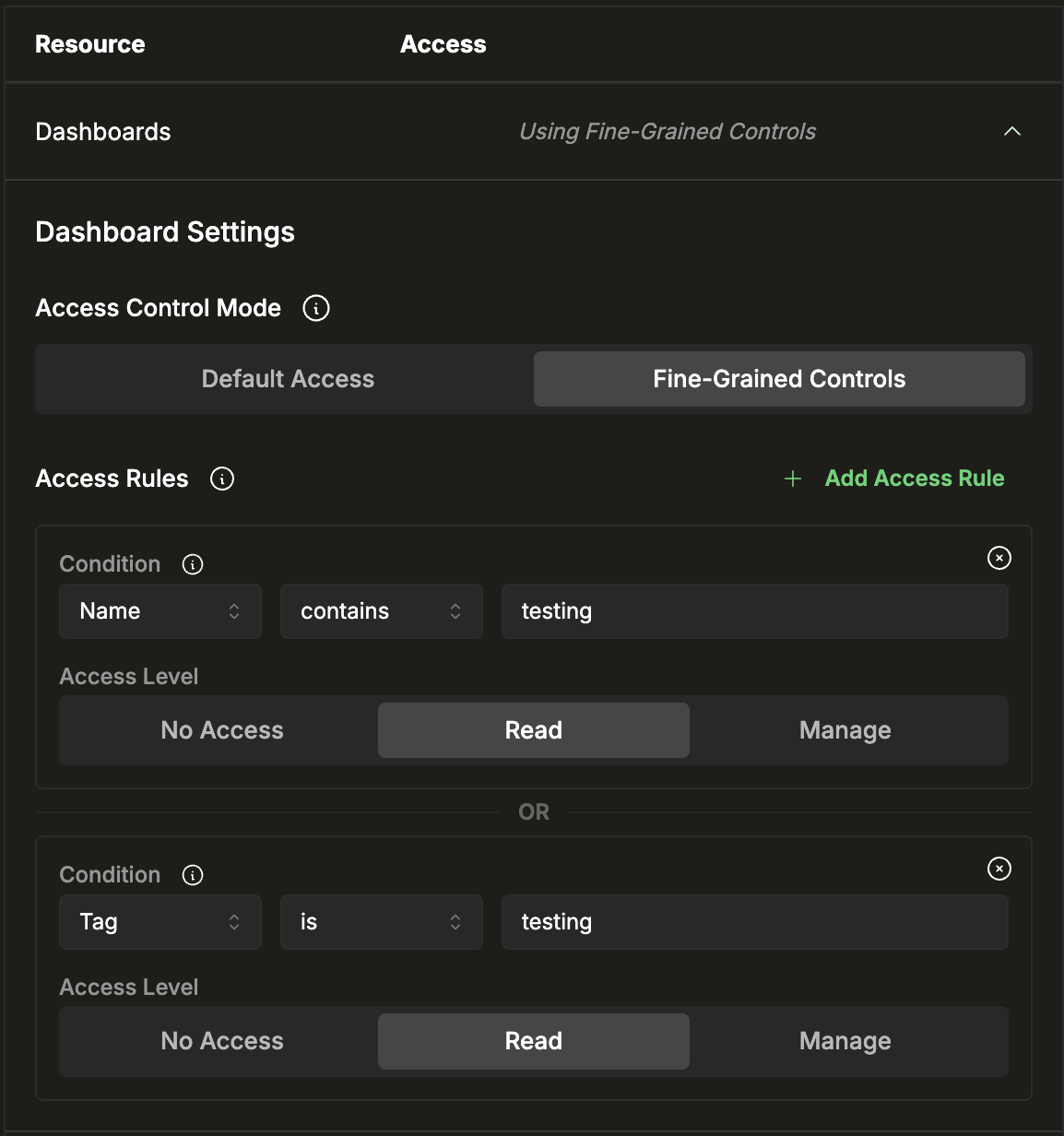Open the Name condition field dropdown
Viewport: 1064px width, 1136px height.
click(160, 610)
